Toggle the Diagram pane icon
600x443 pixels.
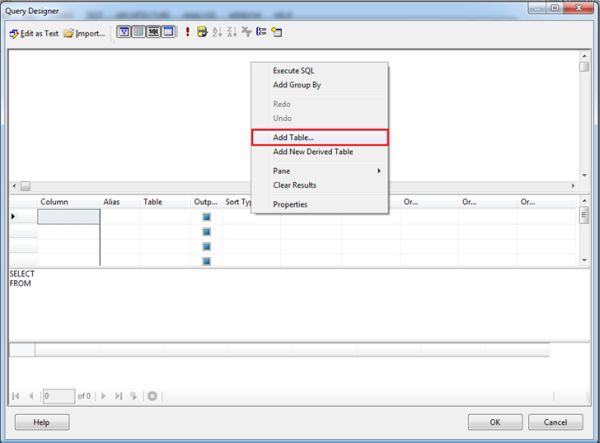point(124,32)
